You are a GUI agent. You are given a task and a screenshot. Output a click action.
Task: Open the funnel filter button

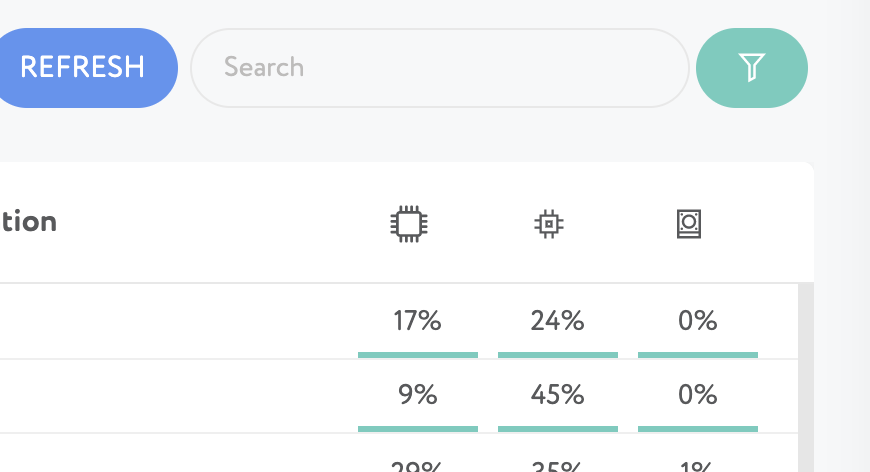pyautogui.click(x=752, y=68)
